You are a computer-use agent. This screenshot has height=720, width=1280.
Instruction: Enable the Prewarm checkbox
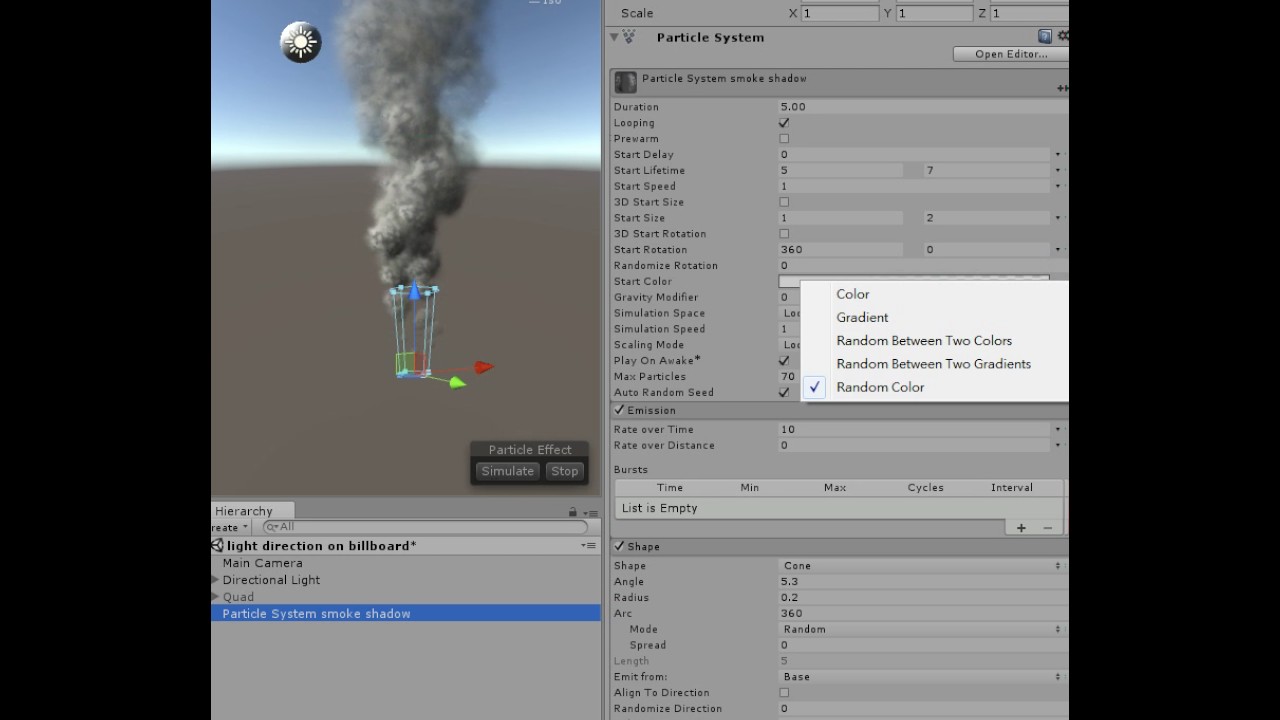(784, 138)
